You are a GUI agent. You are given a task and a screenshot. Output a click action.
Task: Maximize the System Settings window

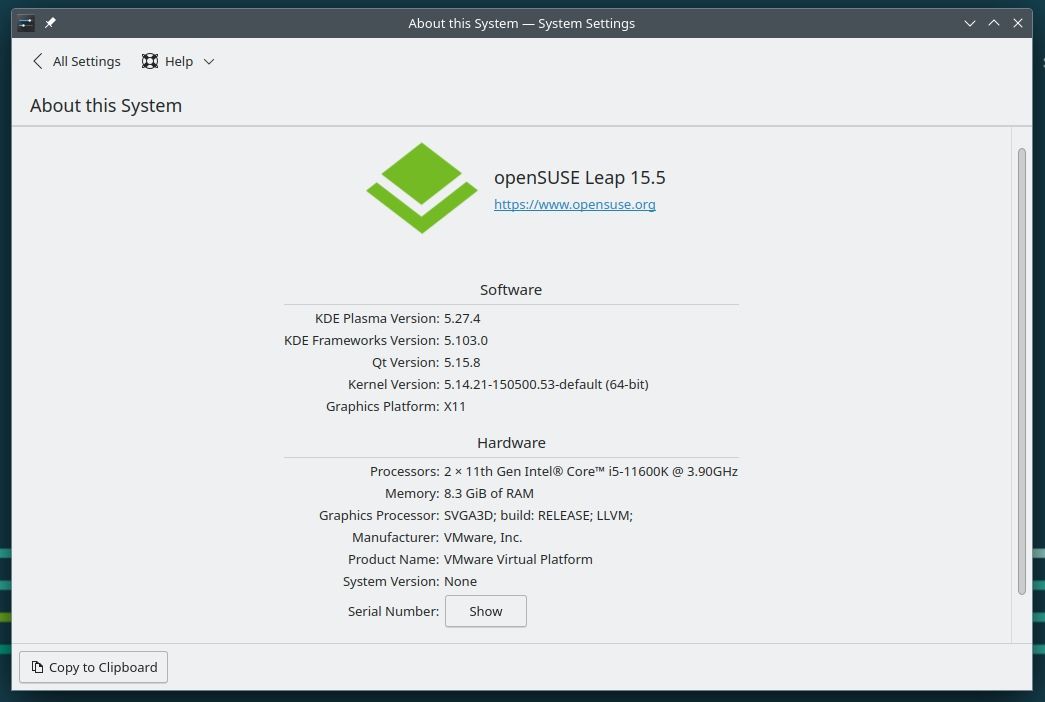pos(994,23)
